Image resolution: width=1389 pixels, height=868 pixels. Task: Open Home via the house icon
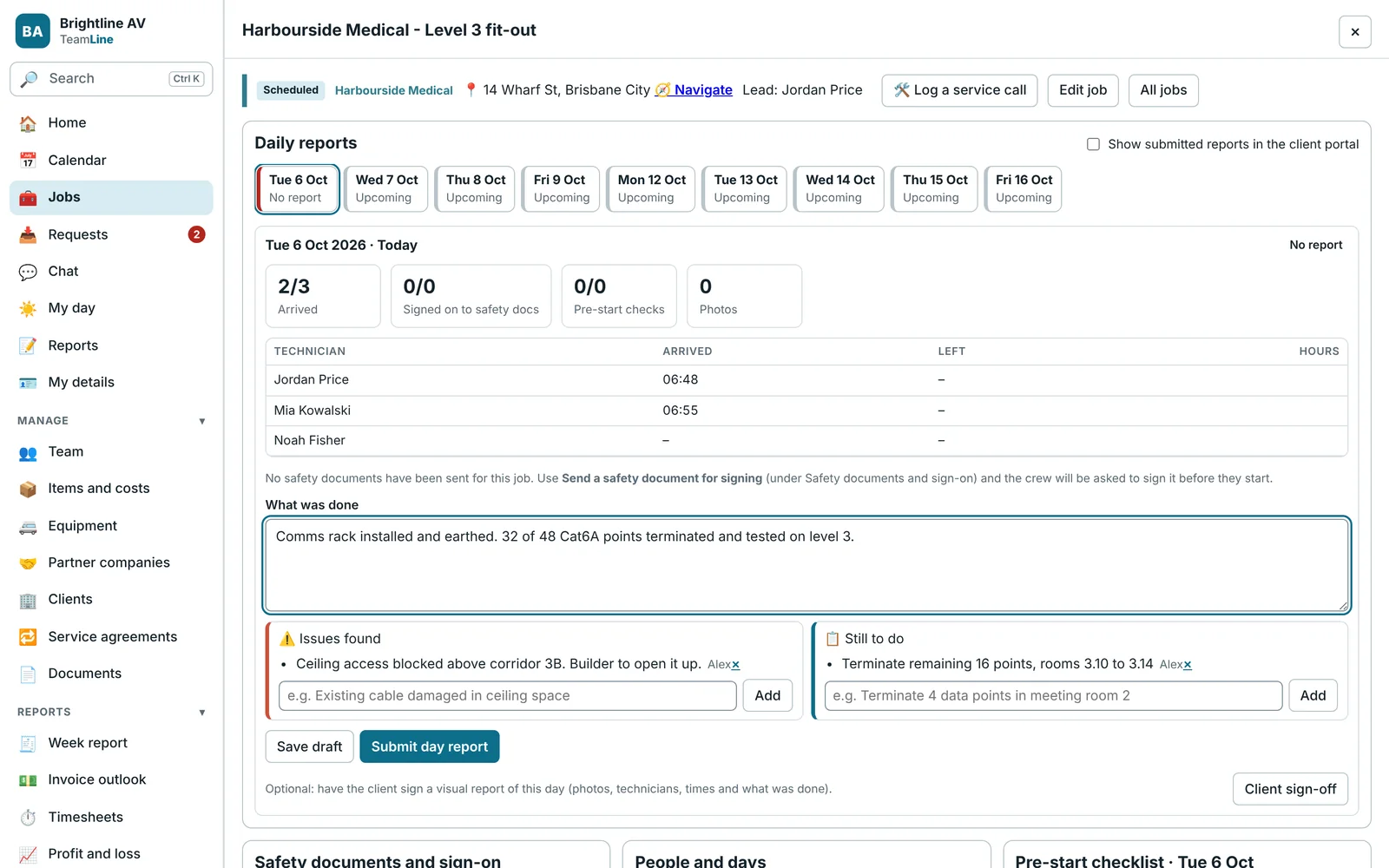pyautogui.click(x=28, y=123)
